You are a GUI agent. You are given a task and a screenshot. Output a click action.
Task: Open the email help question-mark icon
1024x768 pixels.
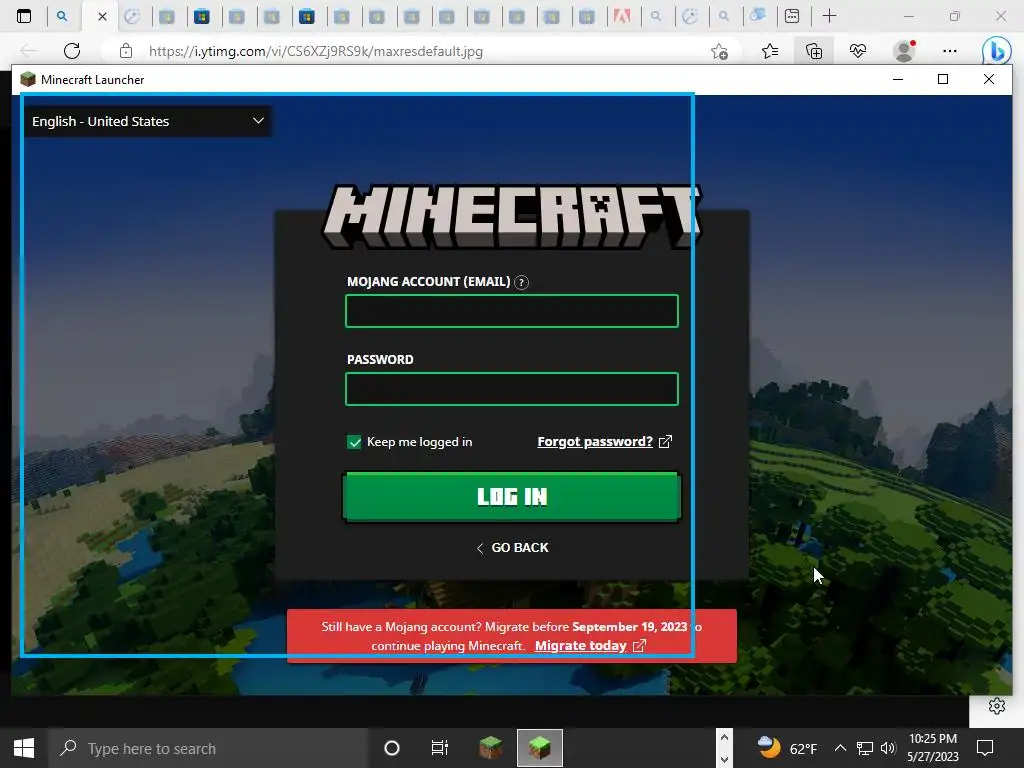click(521, 283)
